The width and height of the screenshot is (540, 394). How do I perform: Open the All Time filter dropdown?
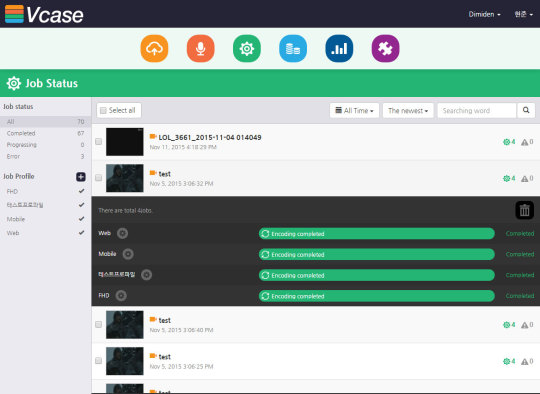click(x=354, y=111)
